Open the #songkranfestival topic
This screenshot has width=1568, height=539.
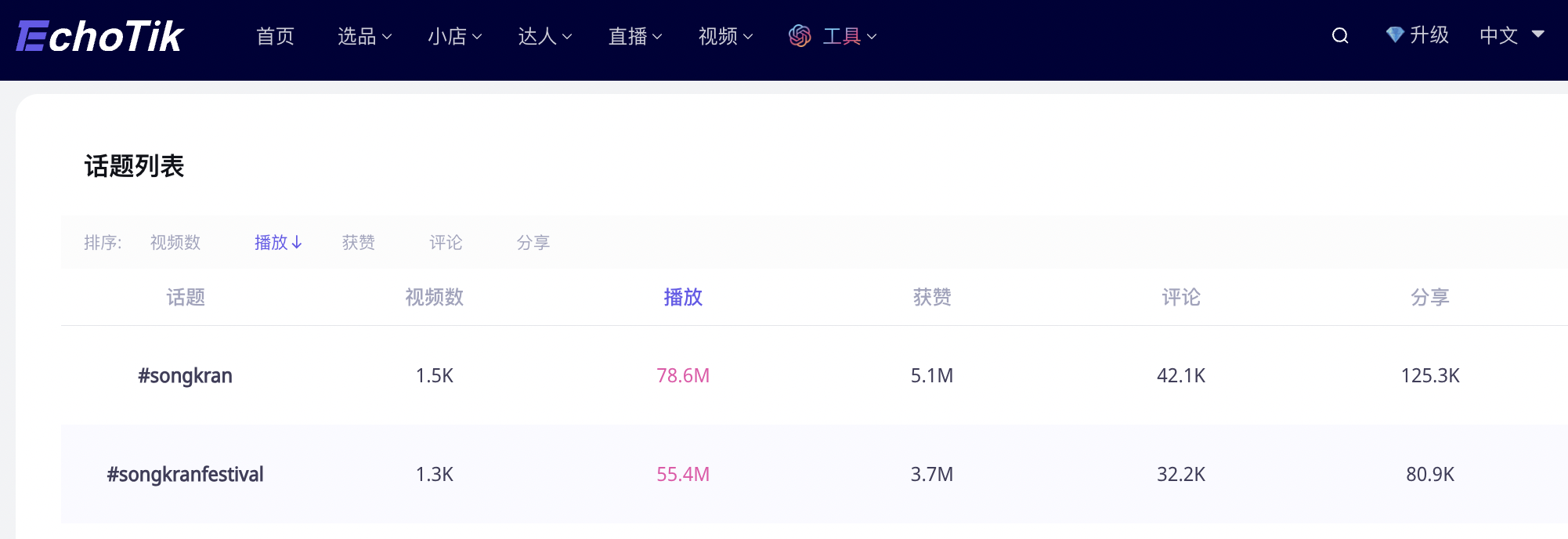point(186,475)
